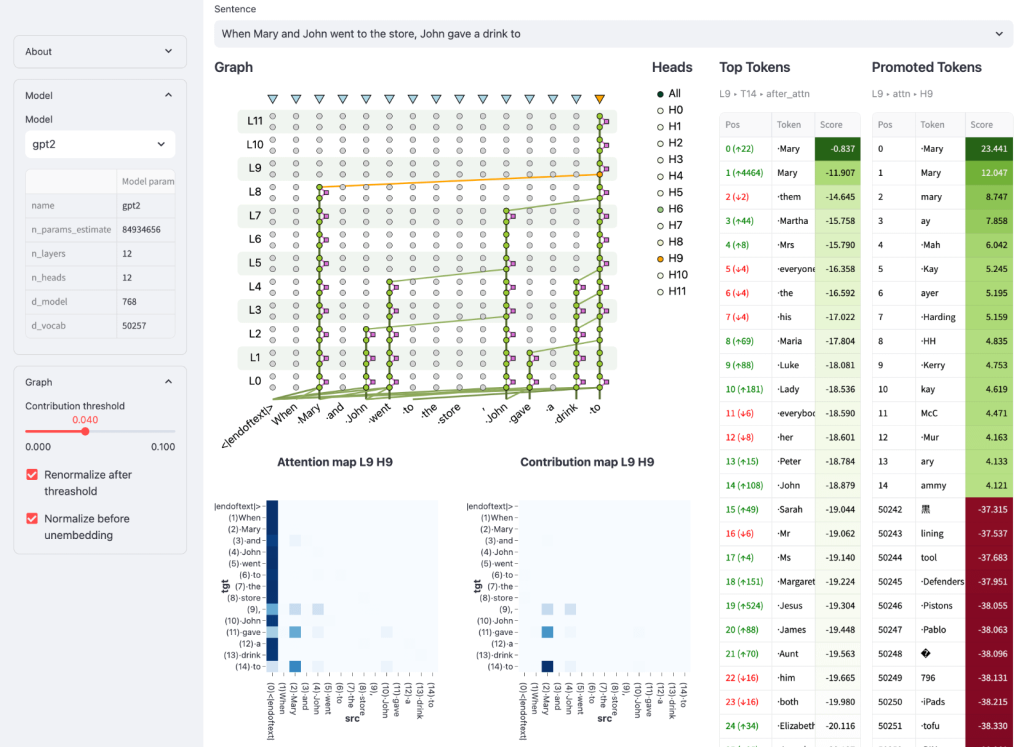Select the green L8 node in the 'Mary' column
Image resolution: width=1024 pixels, height=747 pixels.
319,187
